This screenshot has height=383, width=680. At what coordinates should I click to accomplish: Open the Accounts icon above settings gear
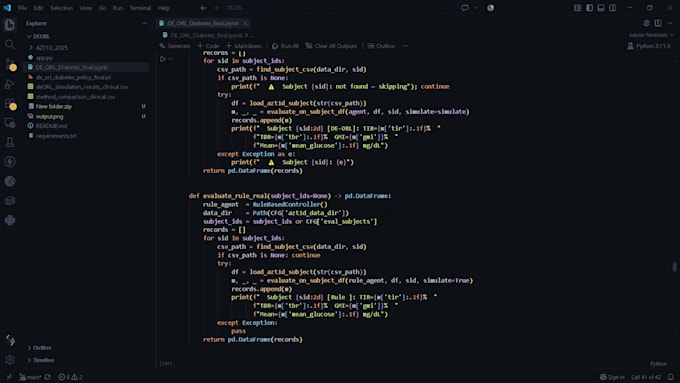[10, 340]
